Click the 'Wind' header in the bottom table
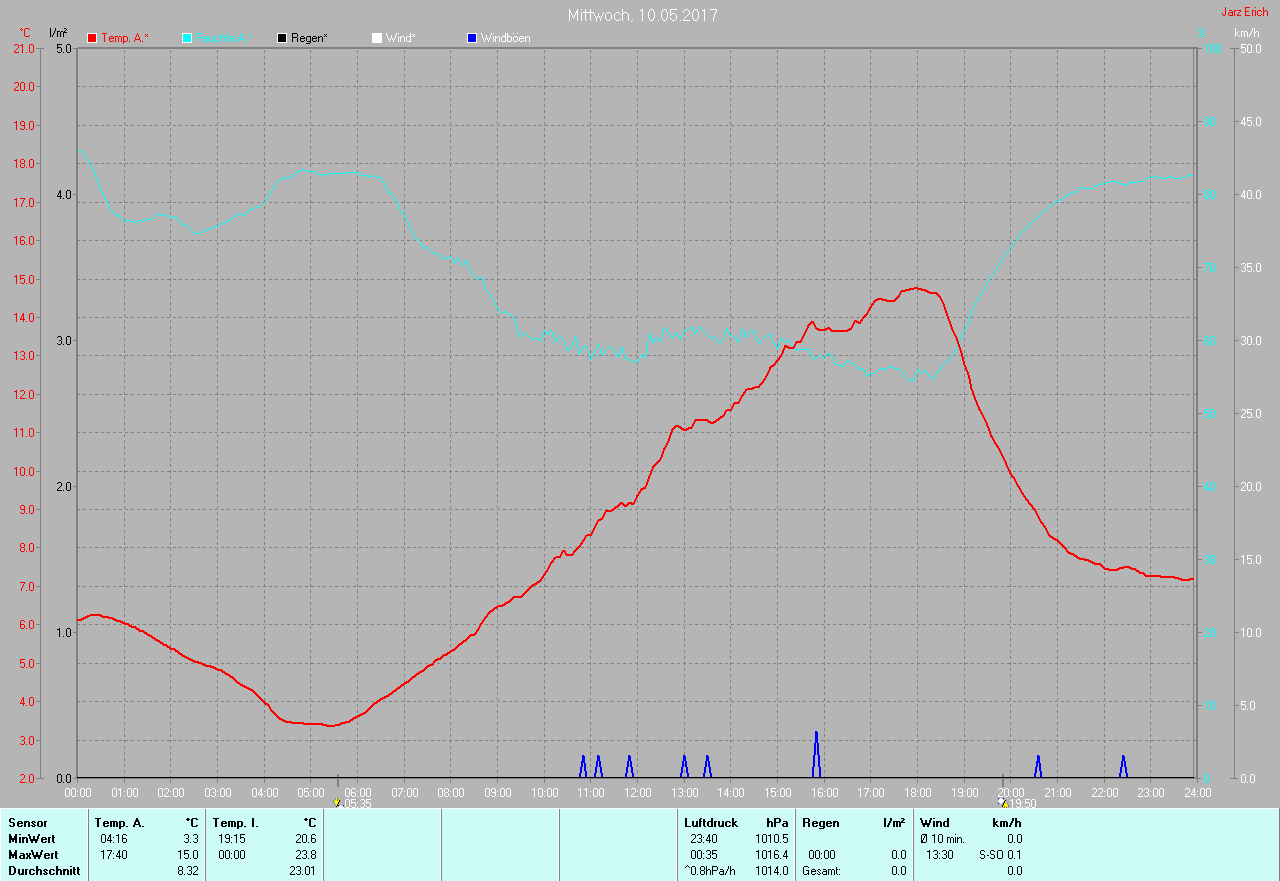1280x881 pixels. tap(935, 823)
